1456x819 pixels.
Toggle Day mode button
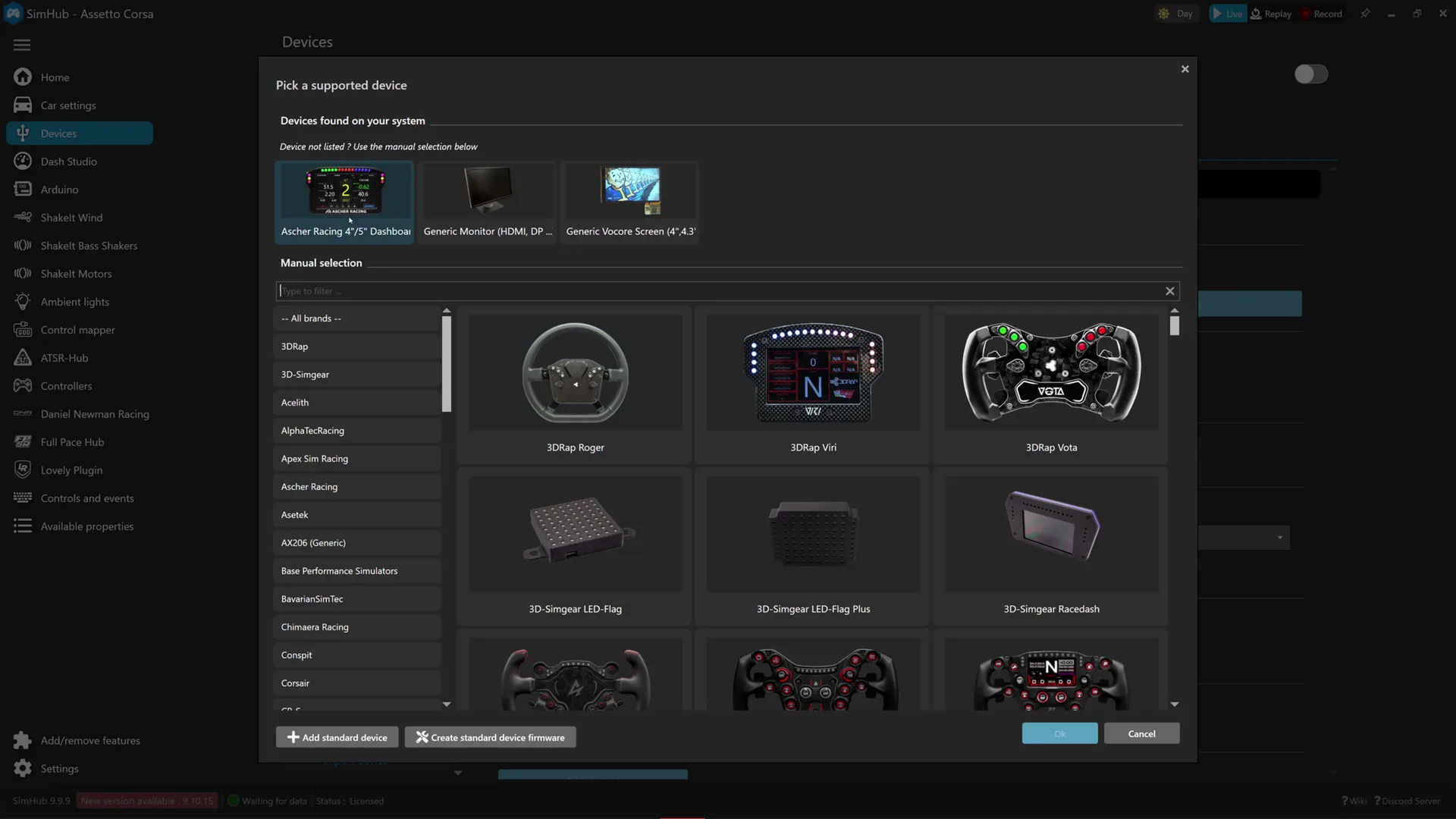(x=1175, y=14)
